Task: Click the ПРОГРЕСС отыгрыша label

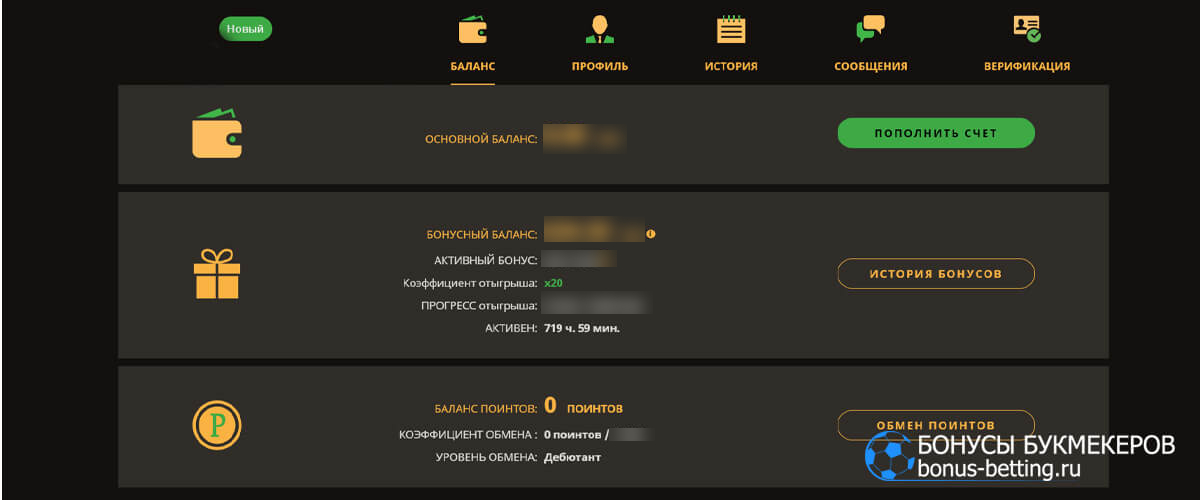Action: coord(480,306)
